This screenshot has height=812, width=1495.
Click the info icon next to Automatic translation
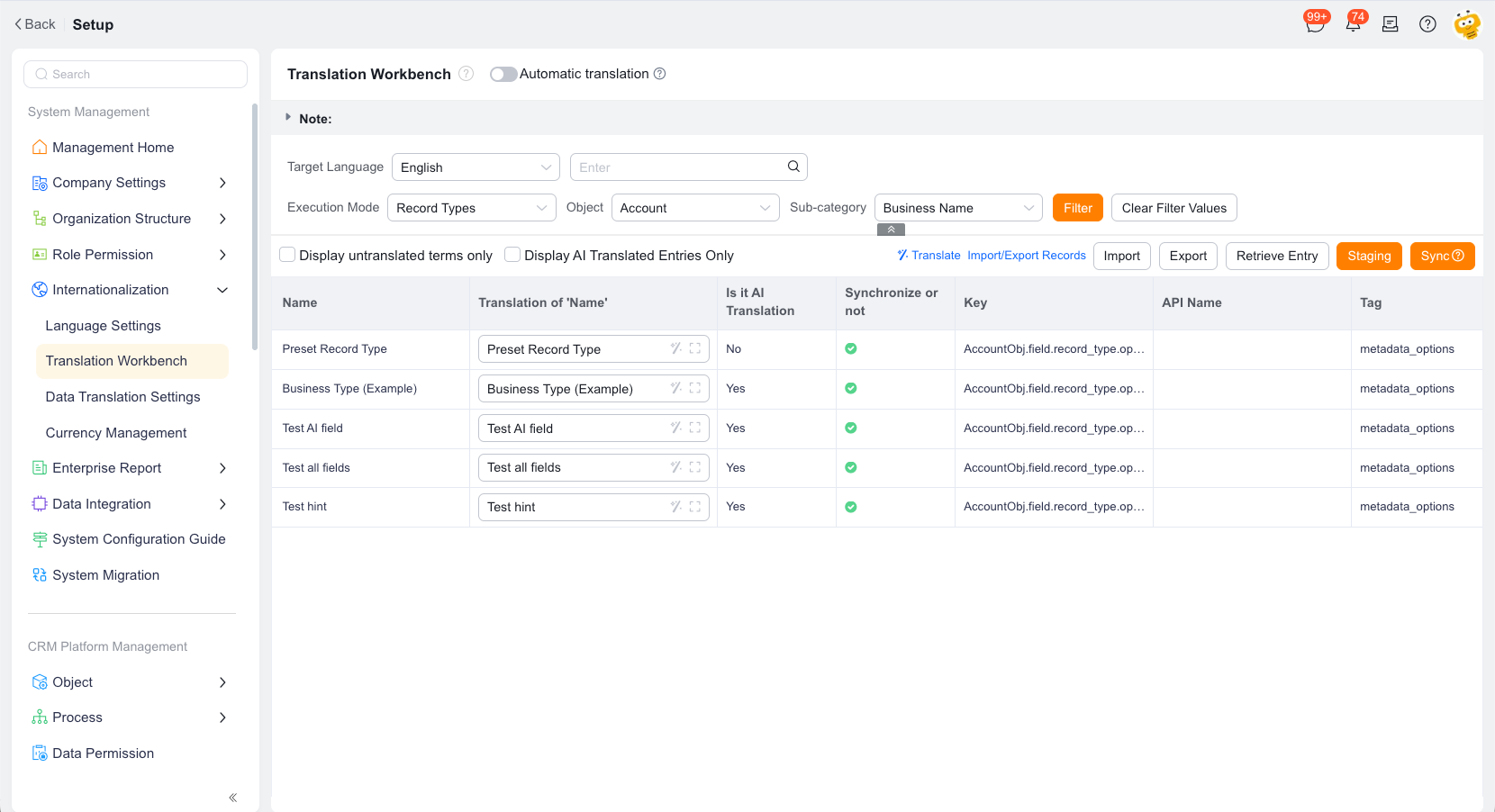tap(659, 74)
